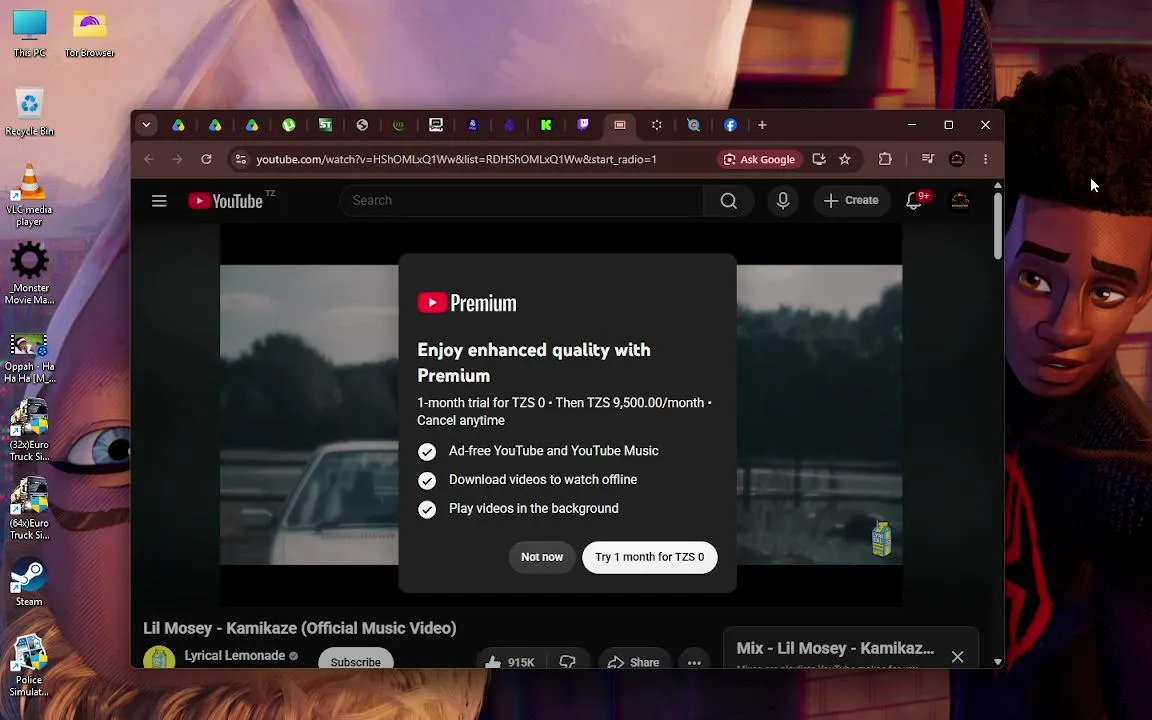
Task: Click the Mix - Lil Mosey - Kamikaz... heading
Action: click(x=835, y=648)
